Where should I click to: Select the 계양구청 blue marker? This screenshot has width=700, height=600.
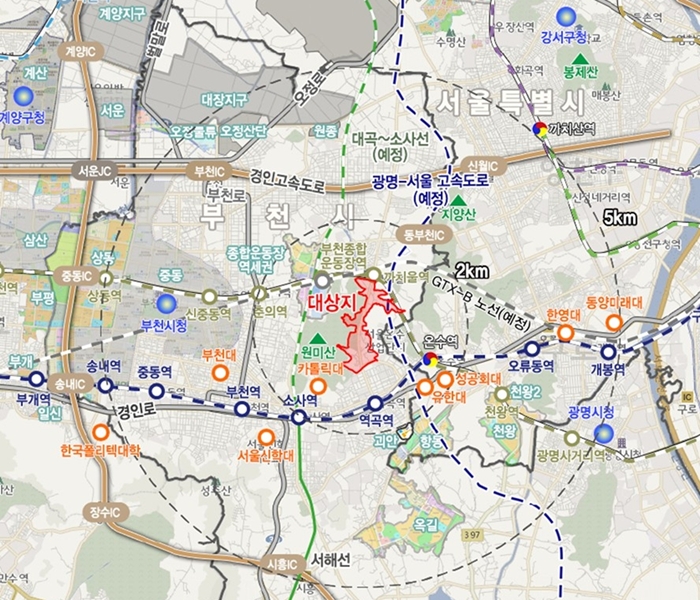[23, 96]
